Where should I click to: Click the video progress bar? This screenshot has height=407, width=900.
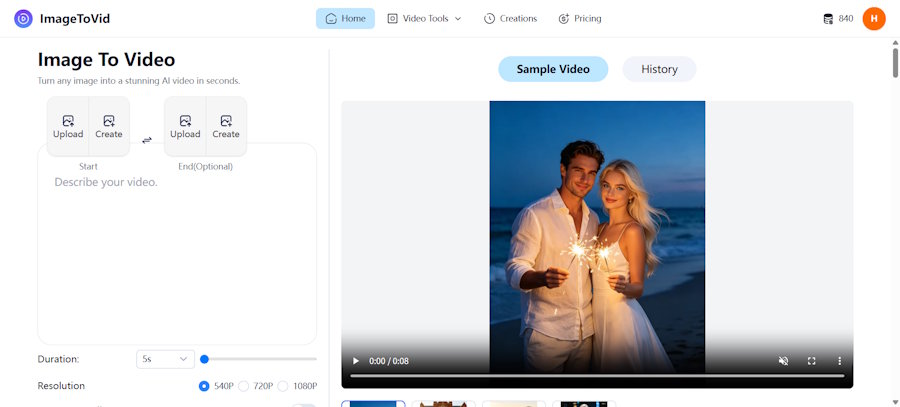pyautogui.click(x=597, y=376)
